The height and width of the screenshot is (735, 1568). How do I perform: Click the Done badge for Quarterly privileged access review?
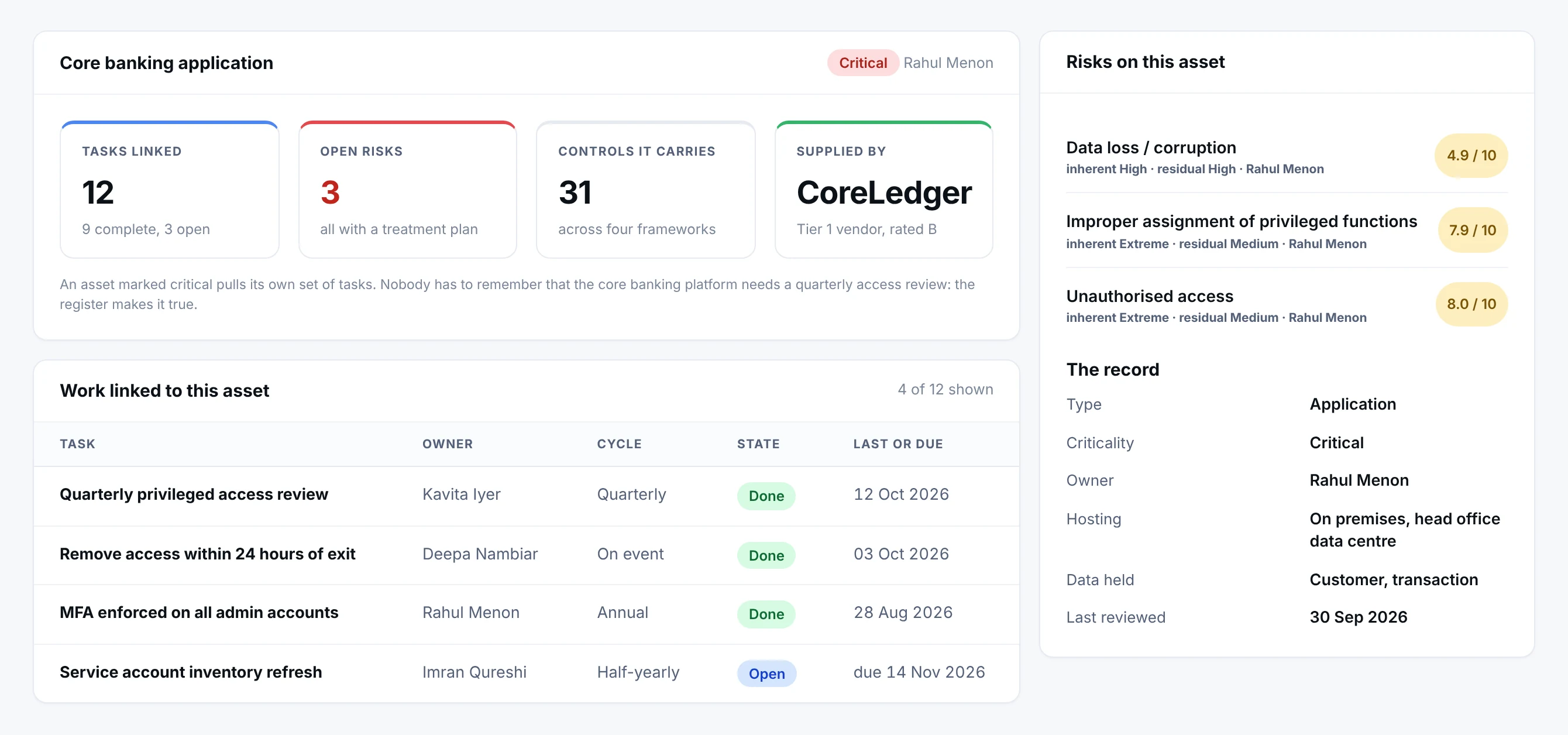pyautogui.click(x=766, y=496)
